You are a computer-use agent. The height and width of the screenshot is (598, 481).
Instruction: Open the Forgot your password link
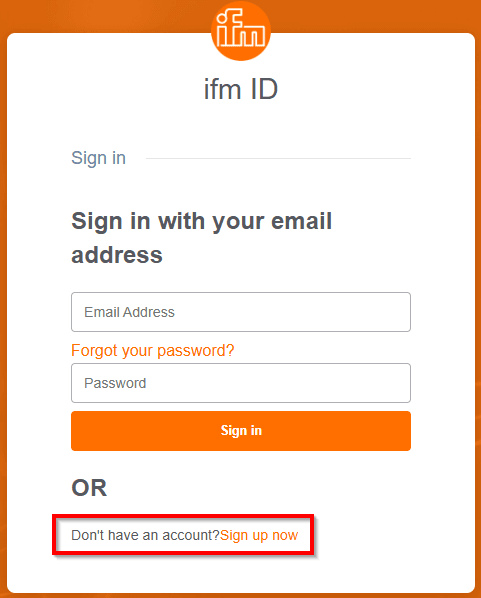pos(153,350)
